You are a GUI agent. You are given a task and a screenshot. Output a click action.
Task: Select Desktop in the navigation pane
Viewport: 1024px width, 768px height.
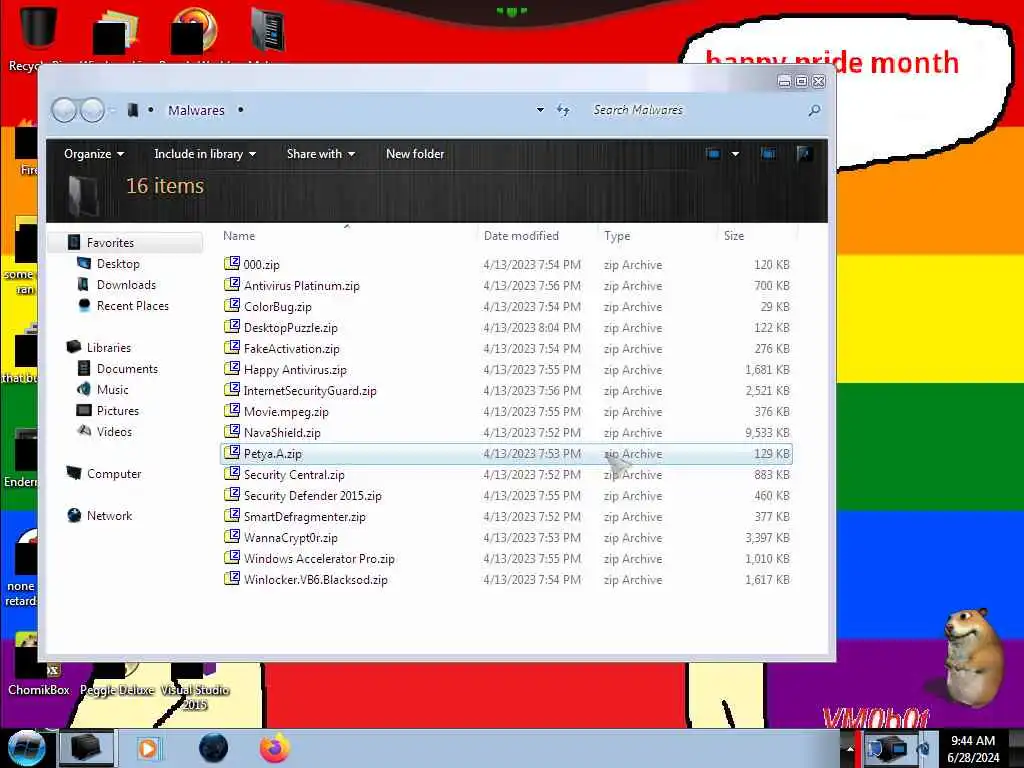[118, 264]
